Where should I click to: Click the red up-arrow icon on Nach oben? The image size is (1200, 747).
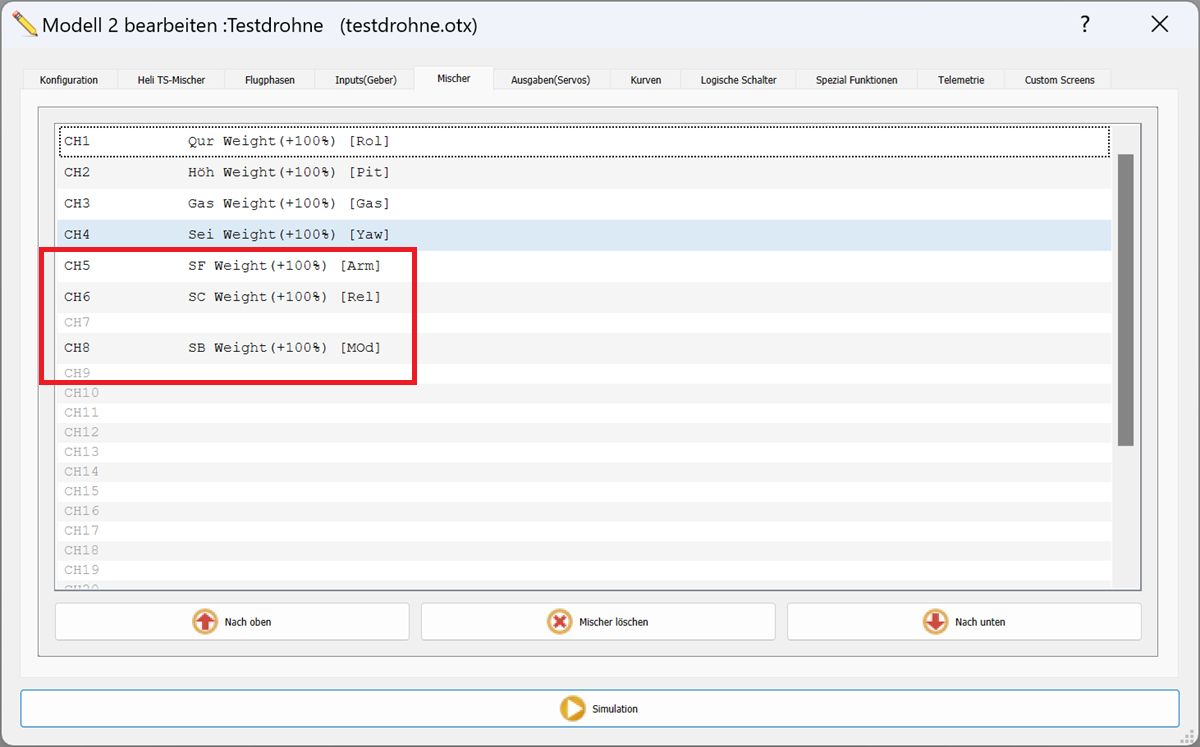pyautogui.click(x=205, y=622)
